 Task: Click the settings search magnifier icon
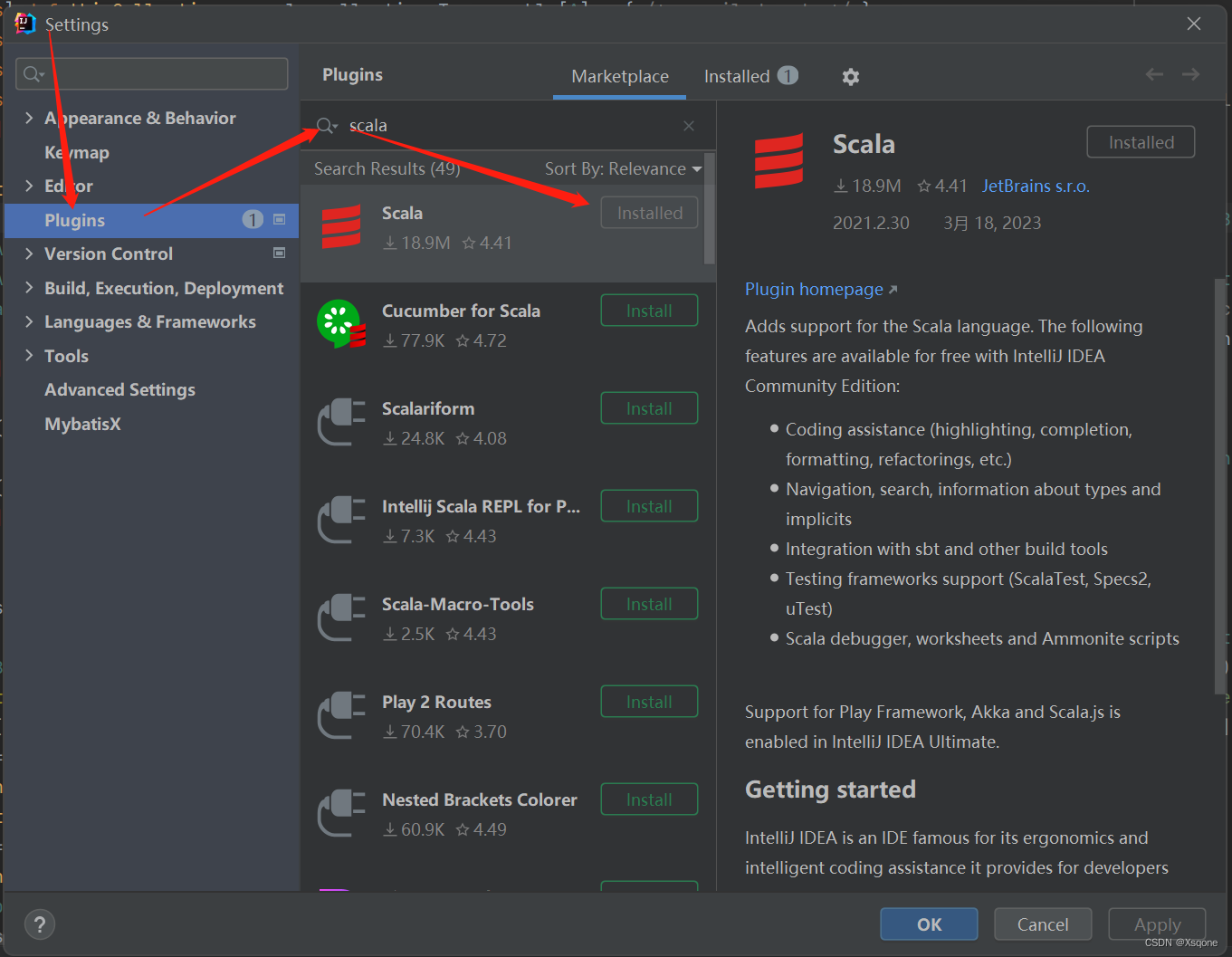pyautogui.click(x=33, y=74)
